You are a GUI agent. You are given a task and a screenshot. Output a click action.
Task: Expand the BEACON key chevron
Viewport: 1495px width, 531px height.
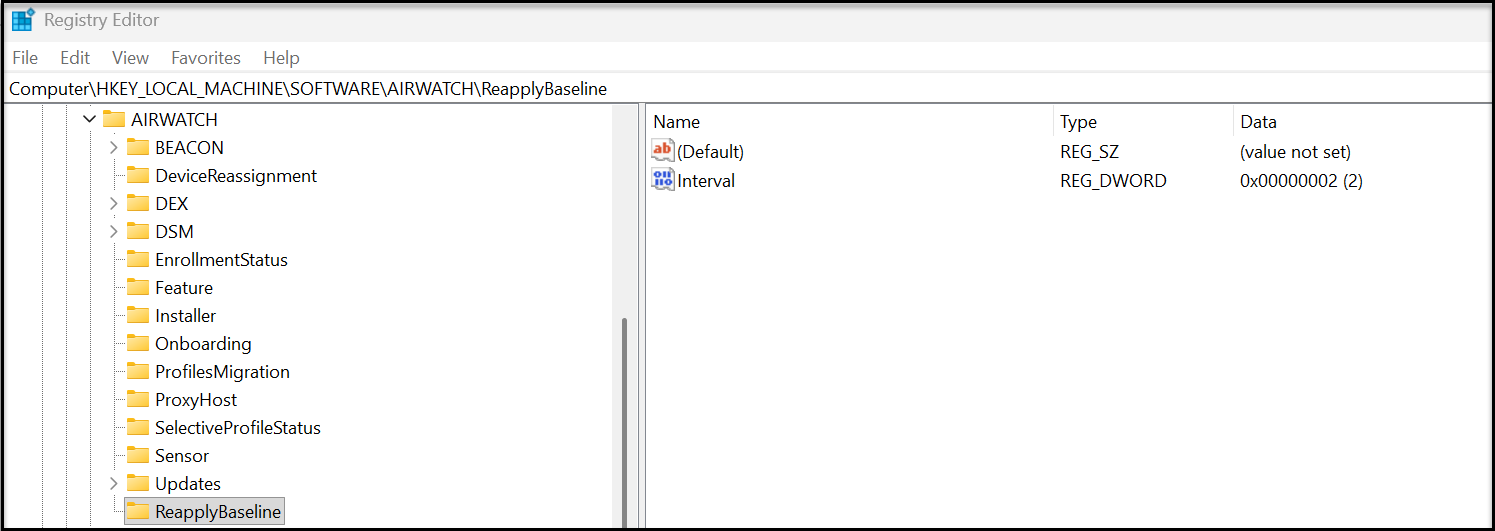click(114, 148)
